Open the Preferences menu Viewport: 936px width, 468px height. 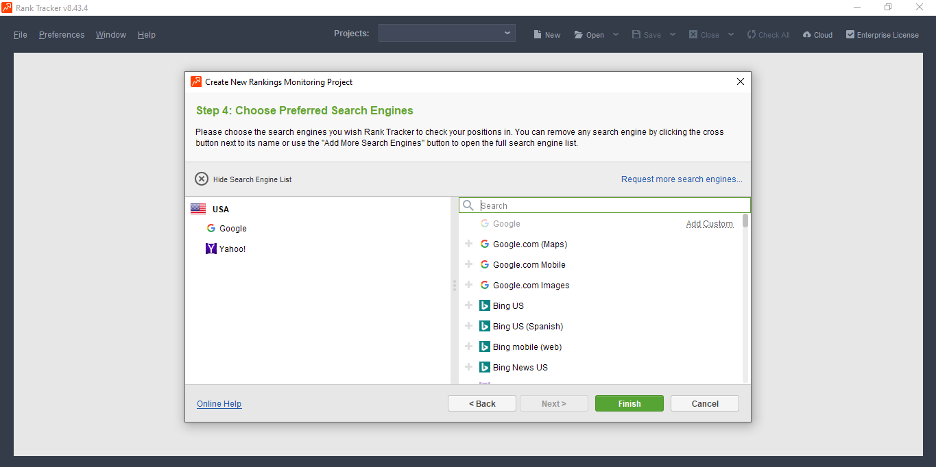pyautogui.click(x=61, y=35)
